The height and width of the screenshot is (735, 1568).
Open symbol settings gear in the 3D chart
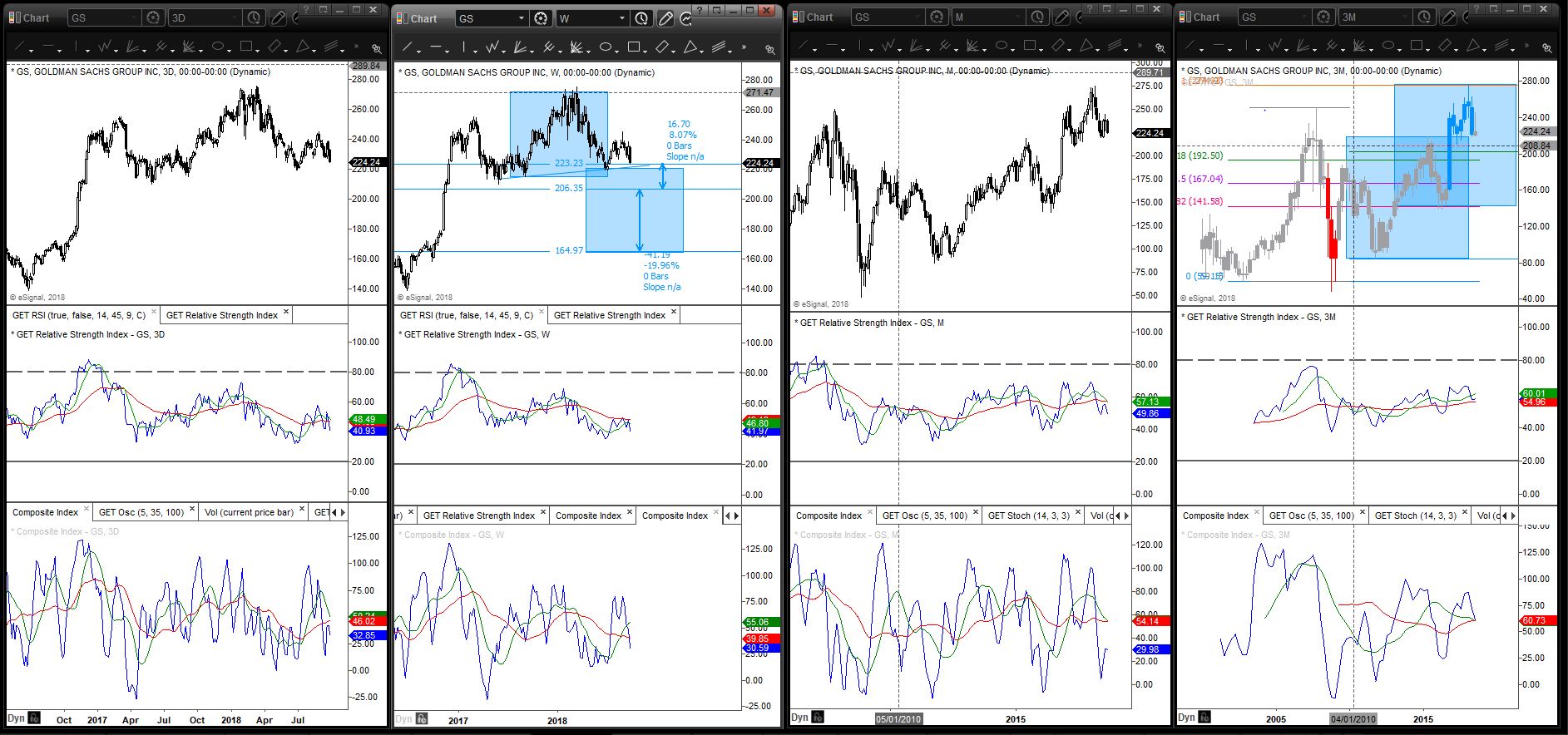coord(152,17)
